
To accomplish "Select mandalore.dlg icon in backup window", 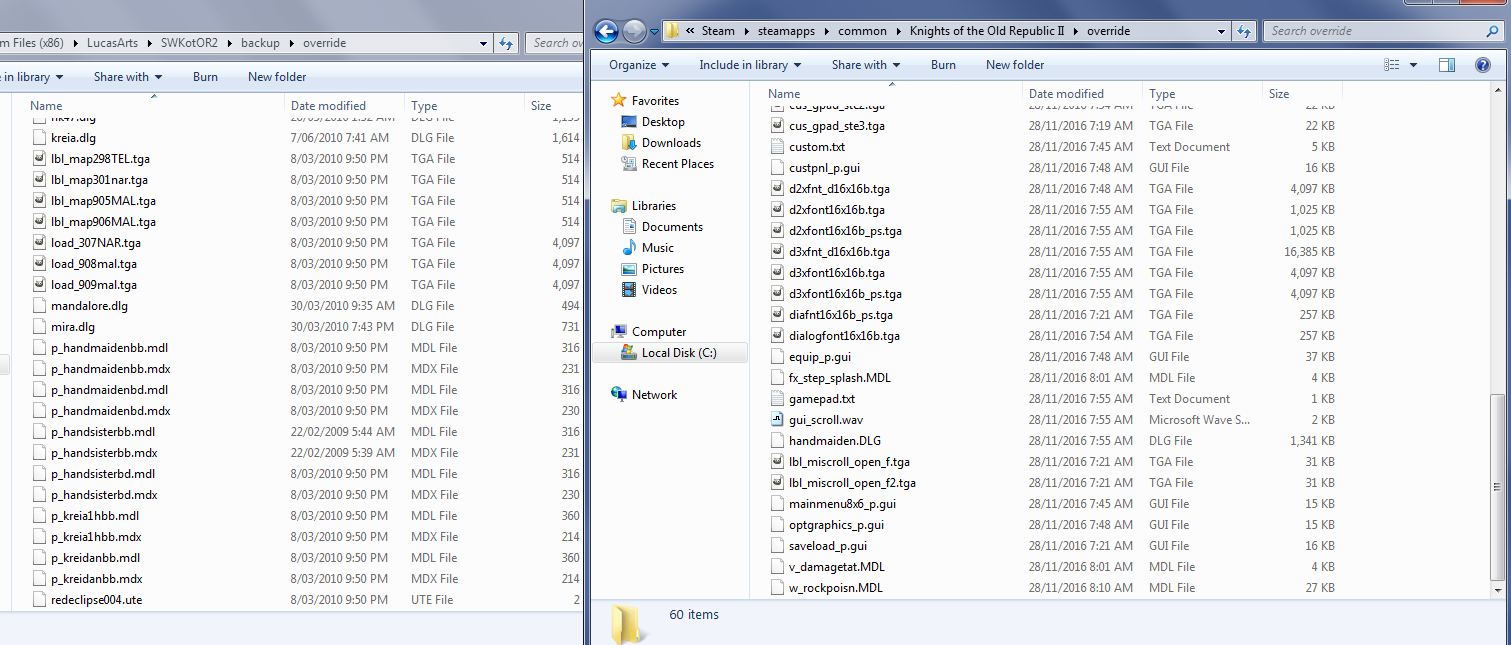I will point(40,306).
